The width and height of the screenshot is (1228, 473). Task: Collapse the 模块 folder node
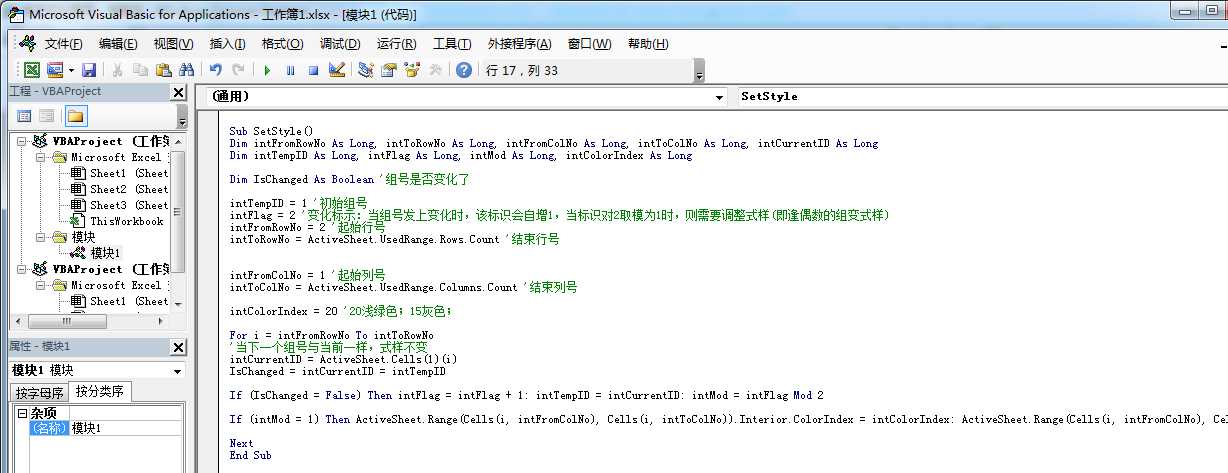41,237
